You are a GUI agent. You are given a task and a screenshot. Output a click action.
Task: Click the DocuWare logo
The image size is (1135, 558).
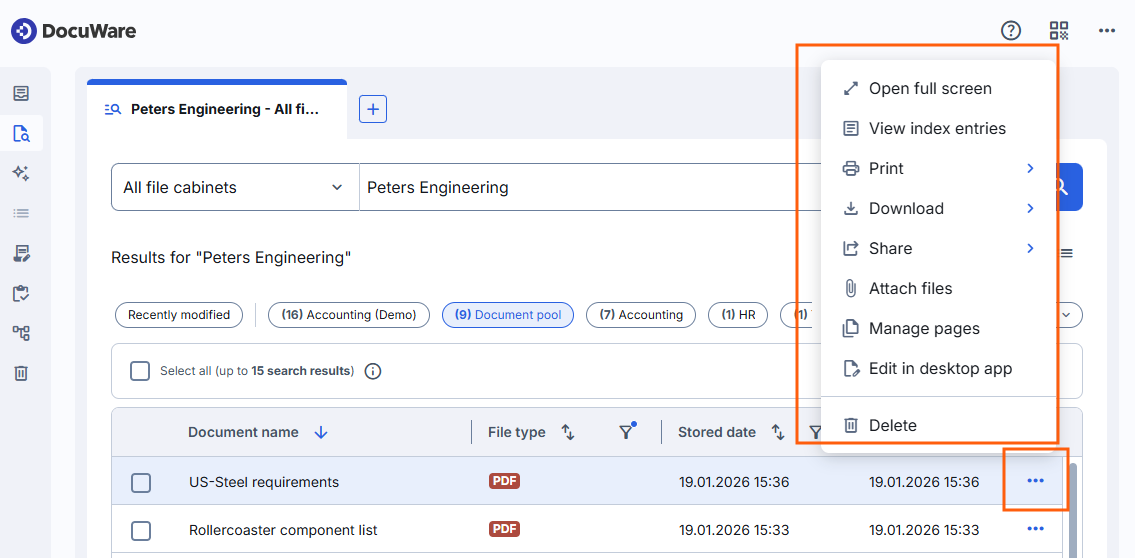pyautogui.click(x=73, y=31)
